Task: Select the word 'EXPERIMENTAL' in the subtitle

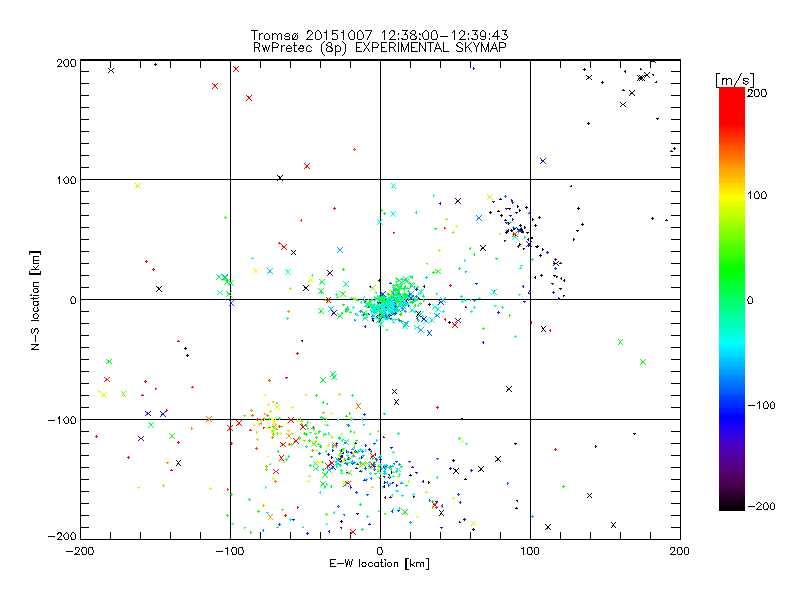Action: pyautogui.click(x=402, y=47)
